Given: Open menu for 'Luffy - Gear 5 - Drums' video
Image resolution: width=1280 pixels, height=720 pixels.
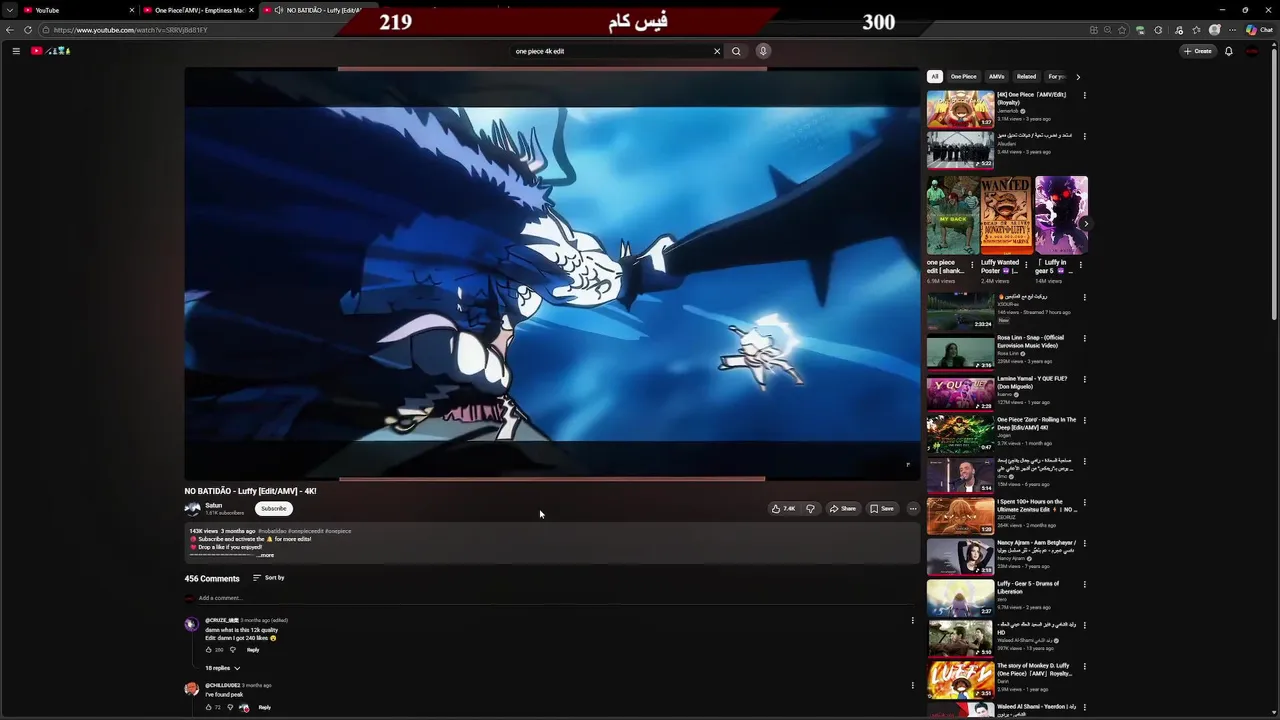Looking at the screenshot, I should pyautogui.click(x=1084, y=585).
